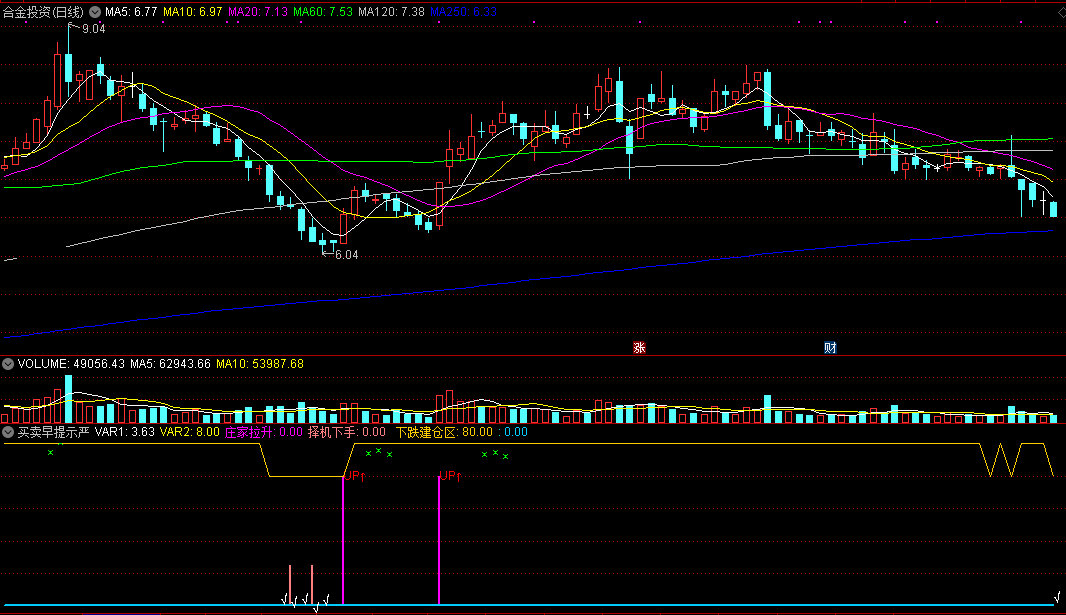Click the MA120: 7.38 label
Screen dimensions: 1066x615
coord(392,12)
